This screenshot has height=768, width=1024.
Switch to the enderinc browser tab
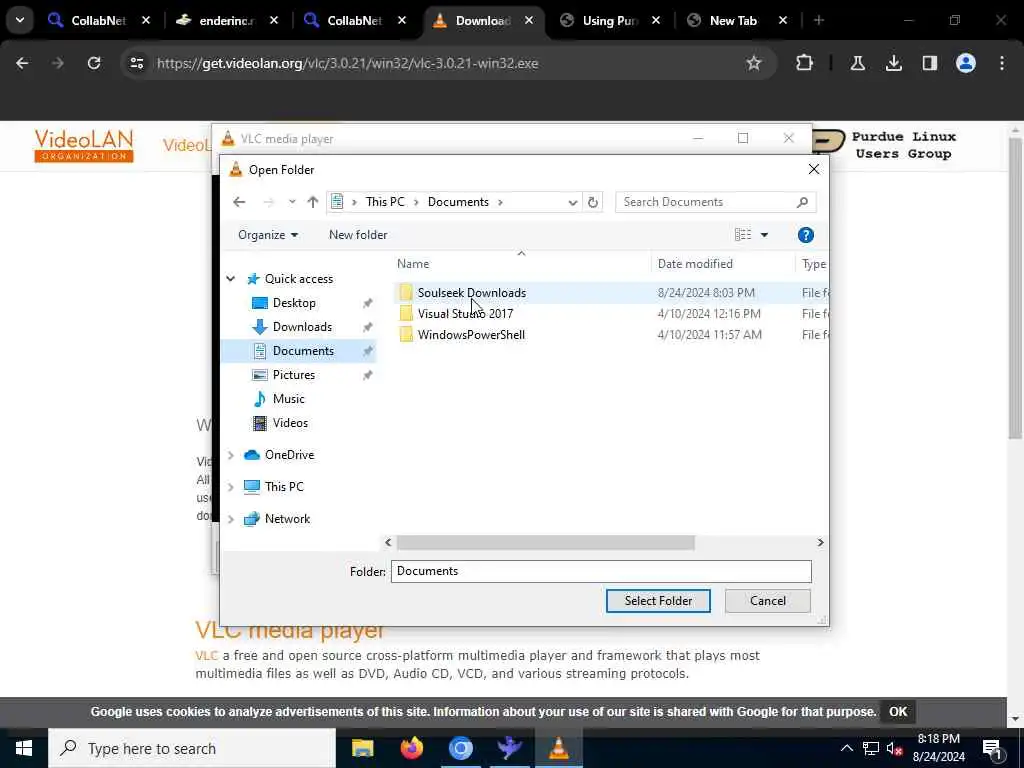[226, 21]
